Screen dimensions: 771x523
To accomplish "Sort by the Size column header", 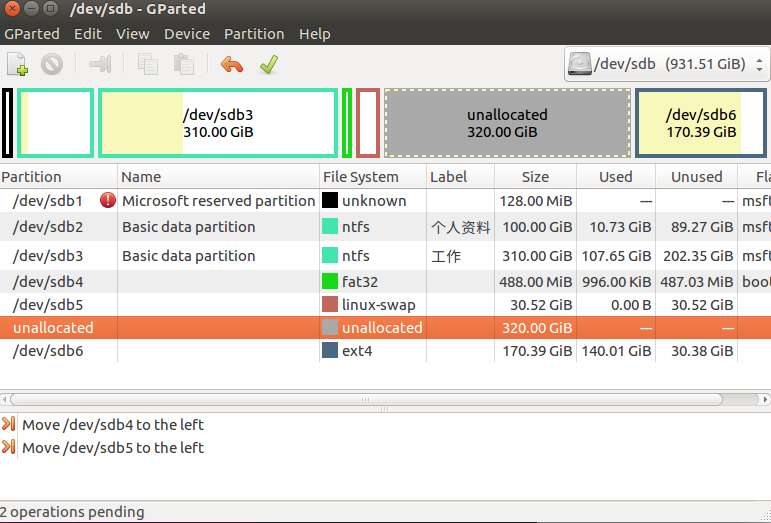I will pyautogui.click(x=535, y=176).
